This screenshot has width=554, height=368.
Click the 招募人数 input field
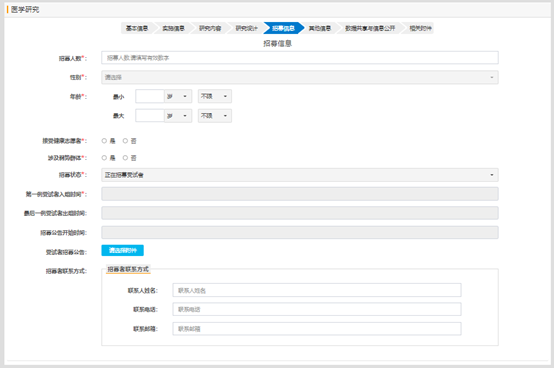click(300, 58)
